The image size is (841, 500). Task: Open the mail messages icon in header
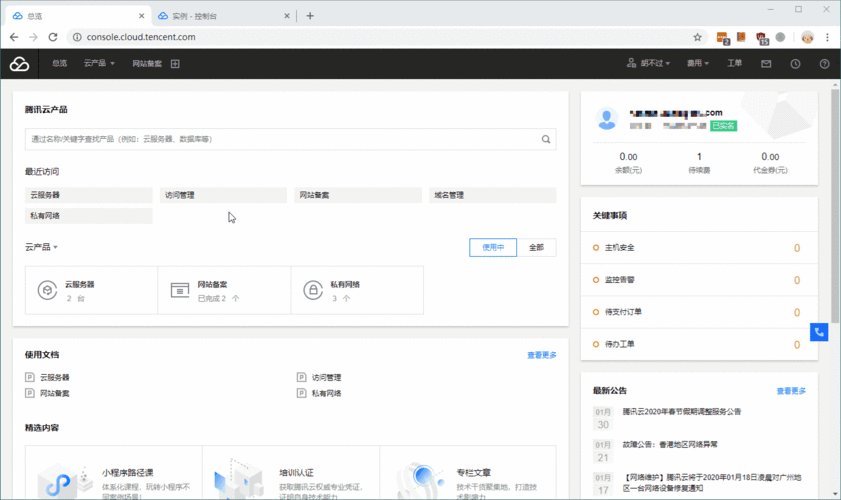(x=766, y=64)
